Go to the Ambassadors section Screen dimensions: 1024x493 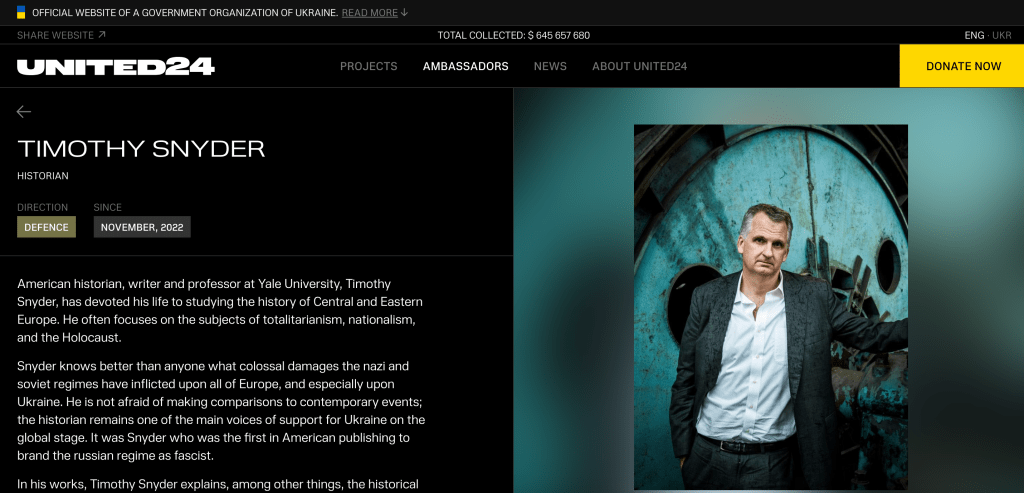click(466, 66)
